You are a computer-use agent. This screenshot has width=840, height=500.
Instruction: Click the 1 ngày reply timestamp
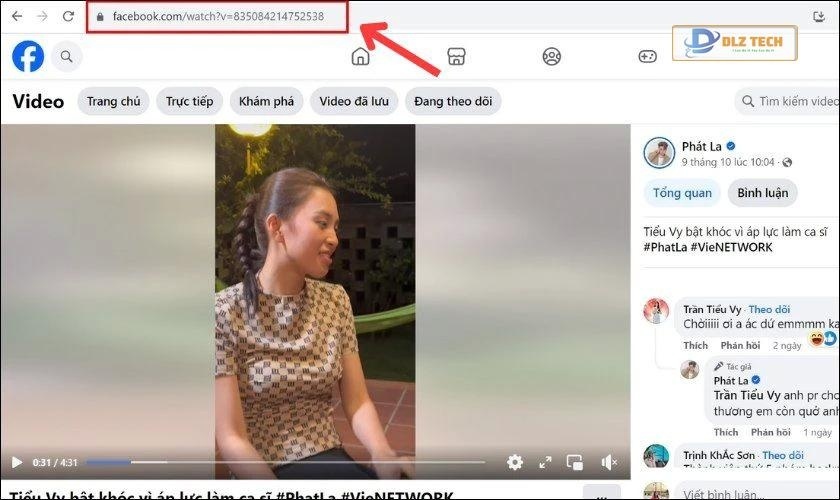817,432
